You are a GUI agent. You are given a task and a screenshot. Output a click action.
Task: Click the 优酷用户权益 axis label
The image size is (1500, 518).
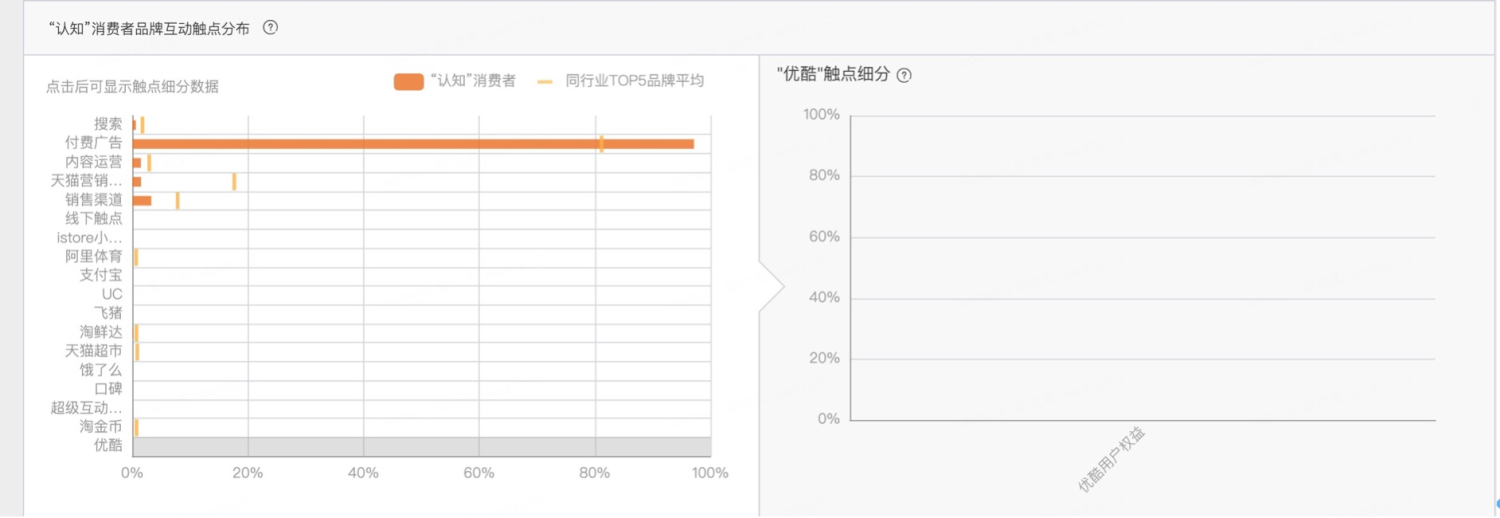1111,460
